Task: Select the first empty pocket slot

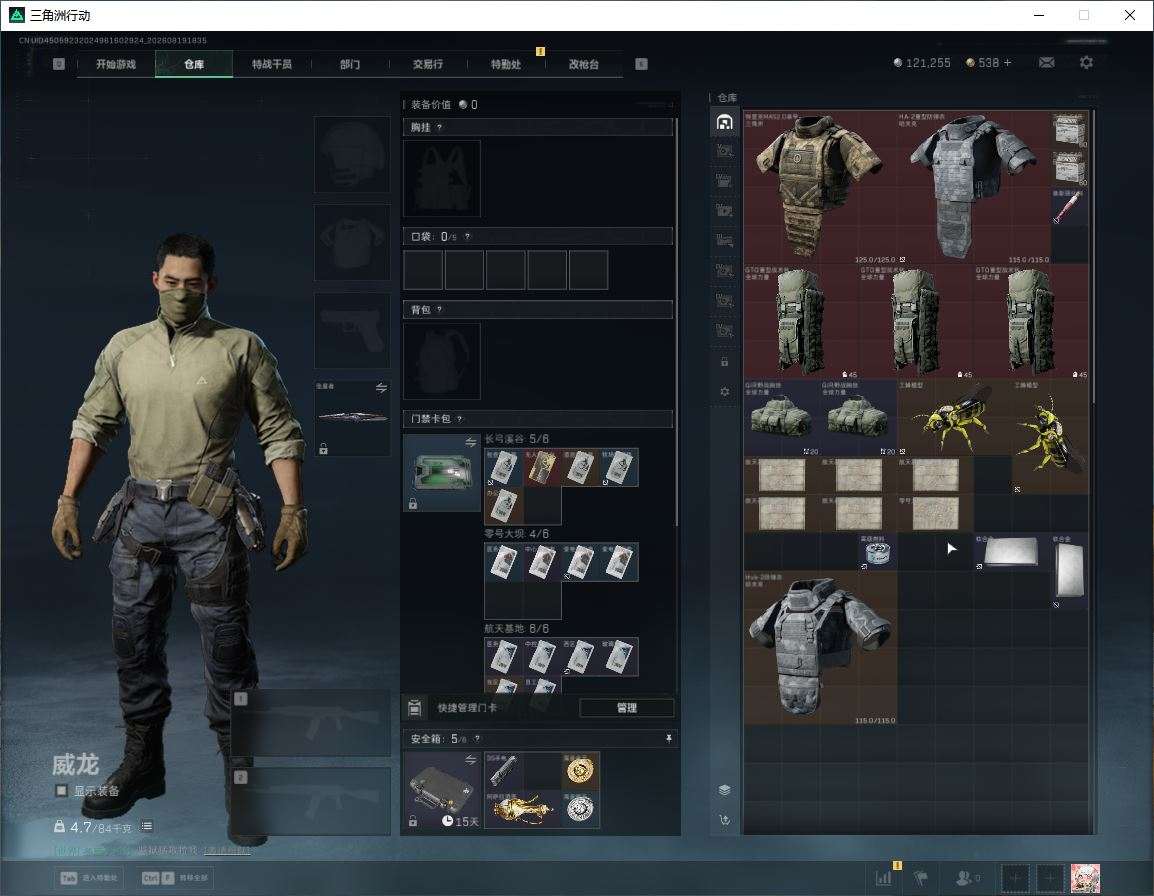Action: (x=423, y=269)
